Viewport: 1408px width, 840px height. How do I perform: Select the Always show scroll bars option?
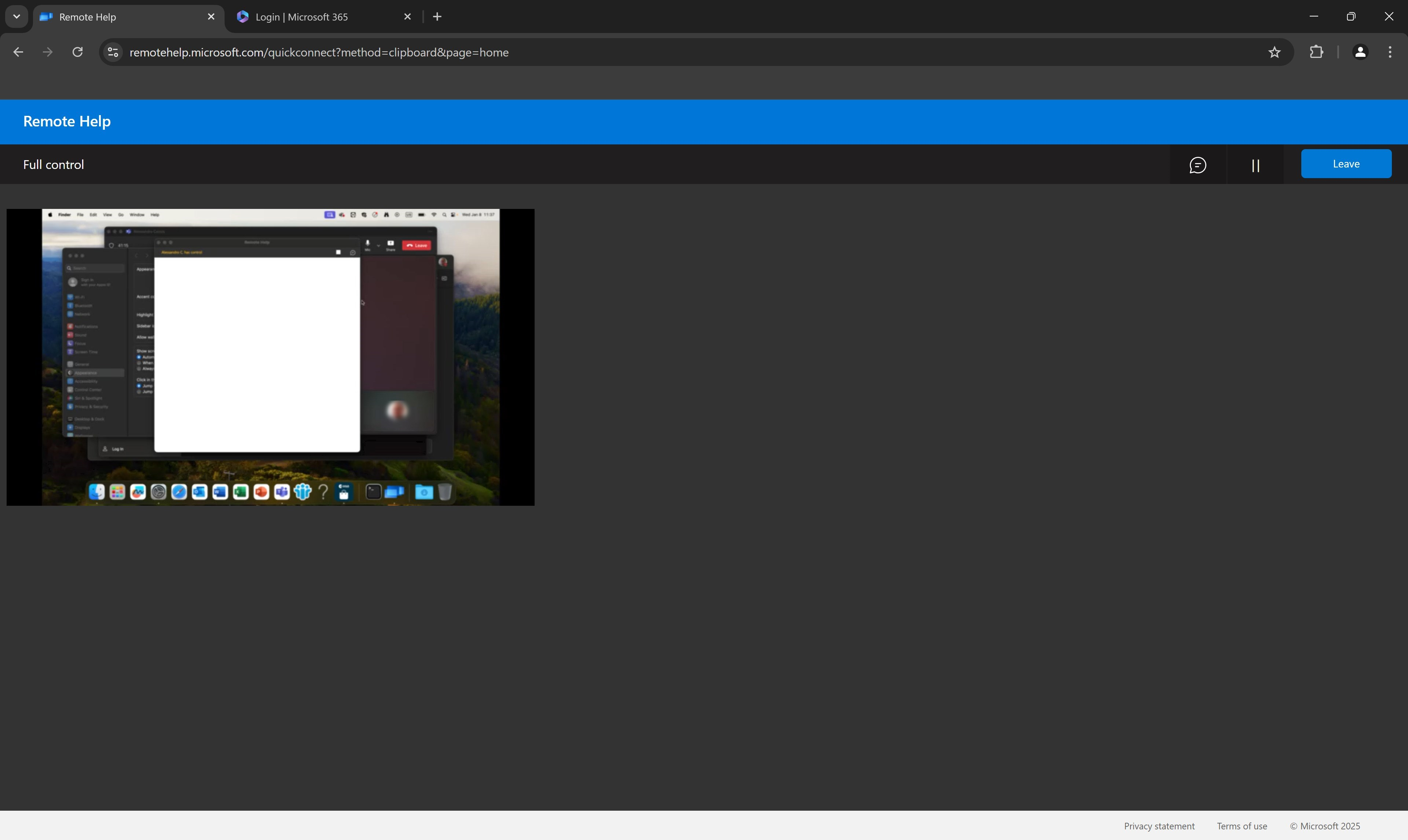[140, 369]
